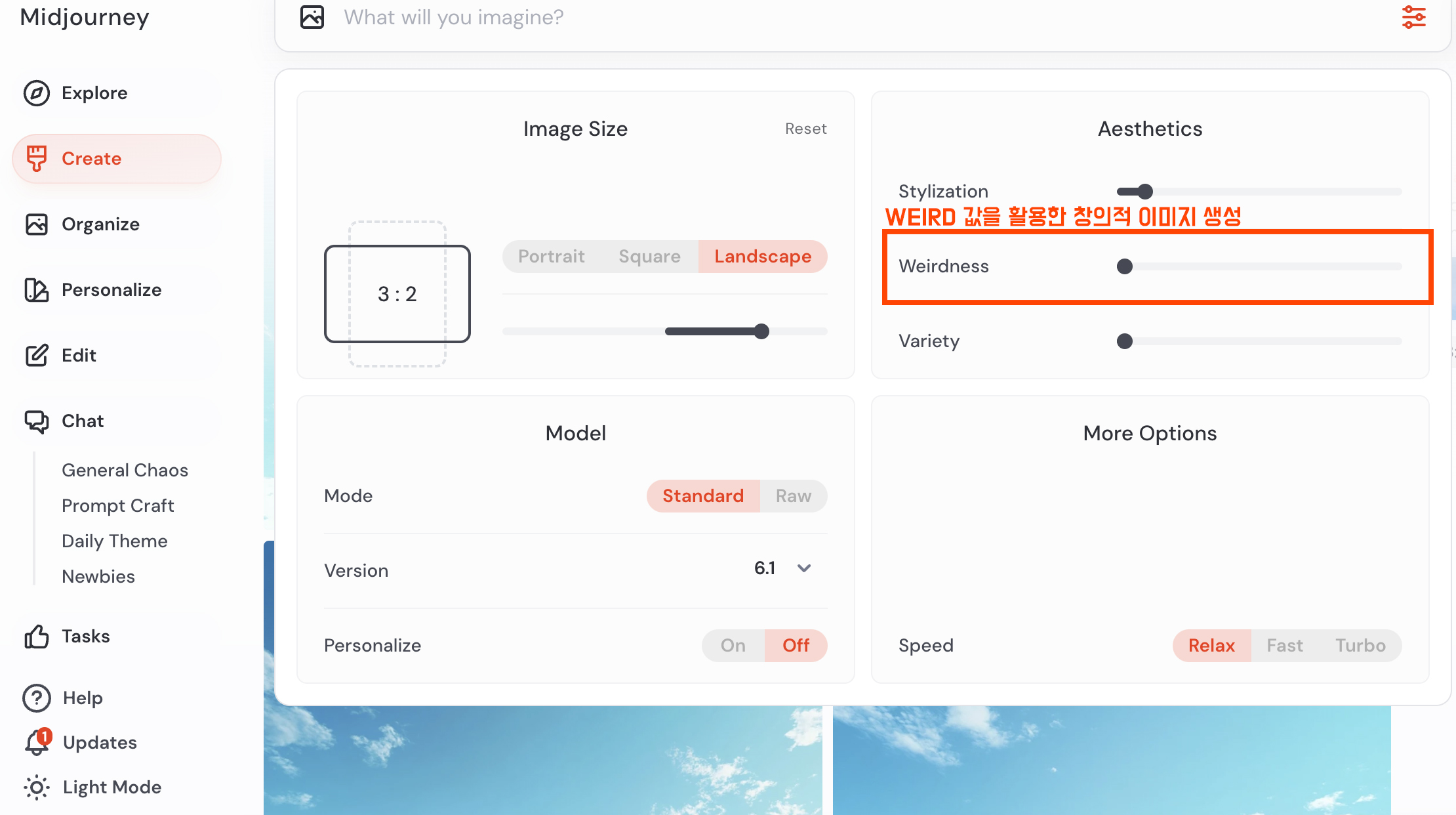The image size is (1456, 815).
Task: Click the Edit pencil icon
Action: pyautogui.click(x=37, y=356)
